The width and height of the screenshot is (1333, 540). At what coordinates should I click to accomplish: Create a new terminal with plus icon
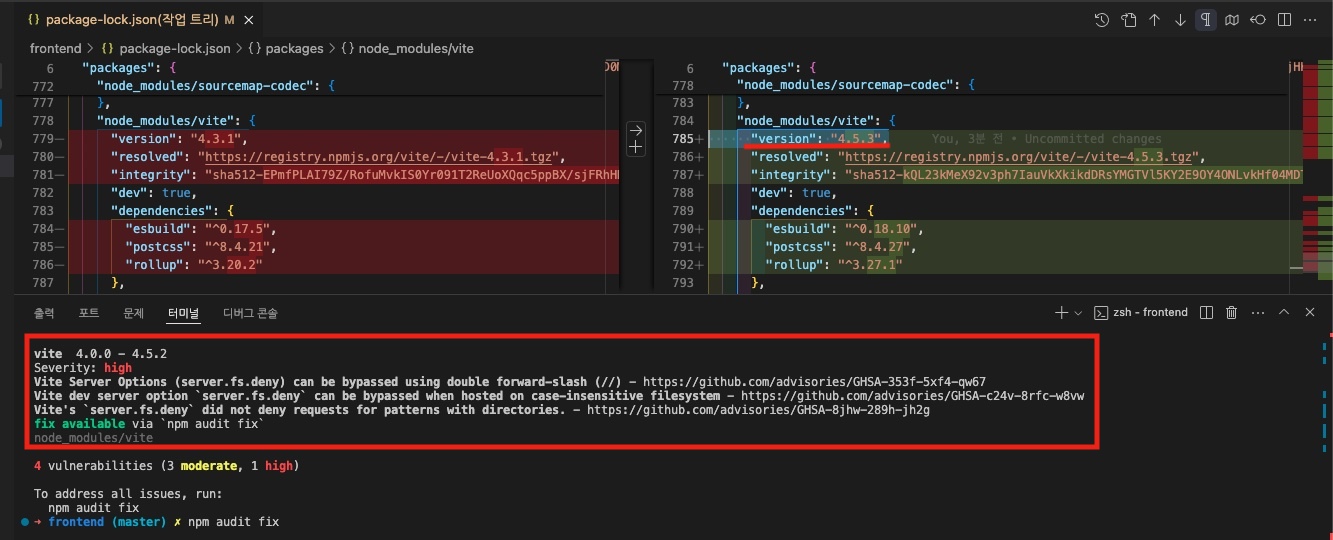[x=1061, y=313]
